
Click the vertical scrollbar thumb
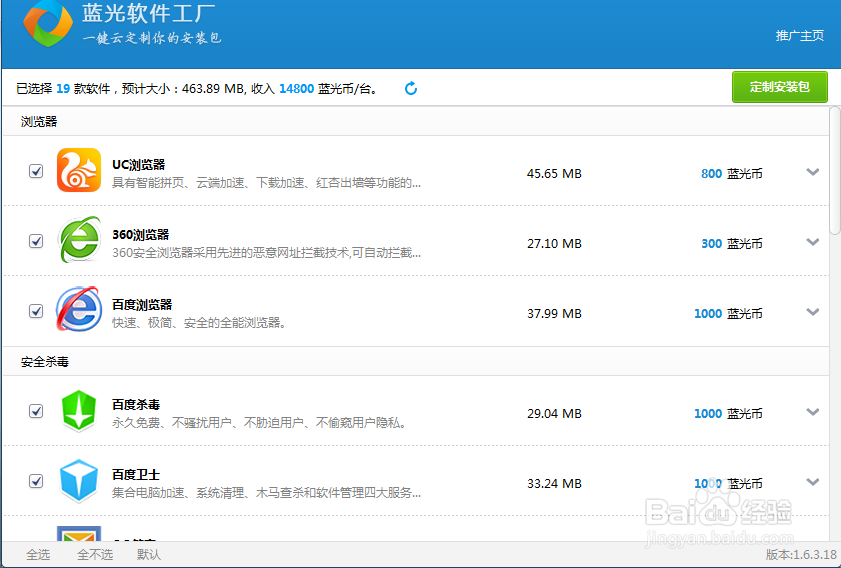(835, 170)
